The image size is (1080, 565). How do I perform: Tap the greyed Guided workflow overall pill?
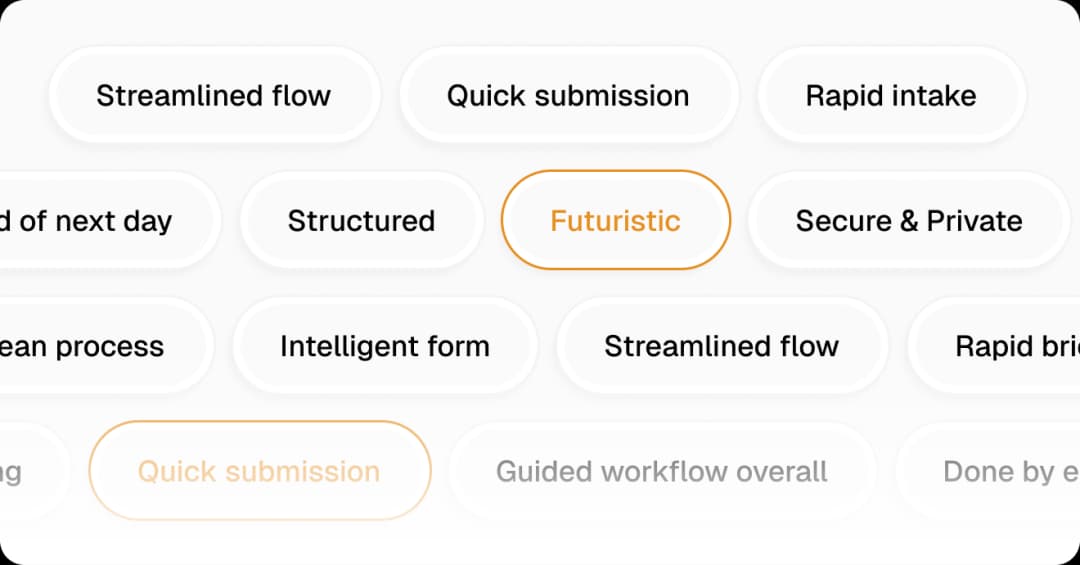point(661,471)
